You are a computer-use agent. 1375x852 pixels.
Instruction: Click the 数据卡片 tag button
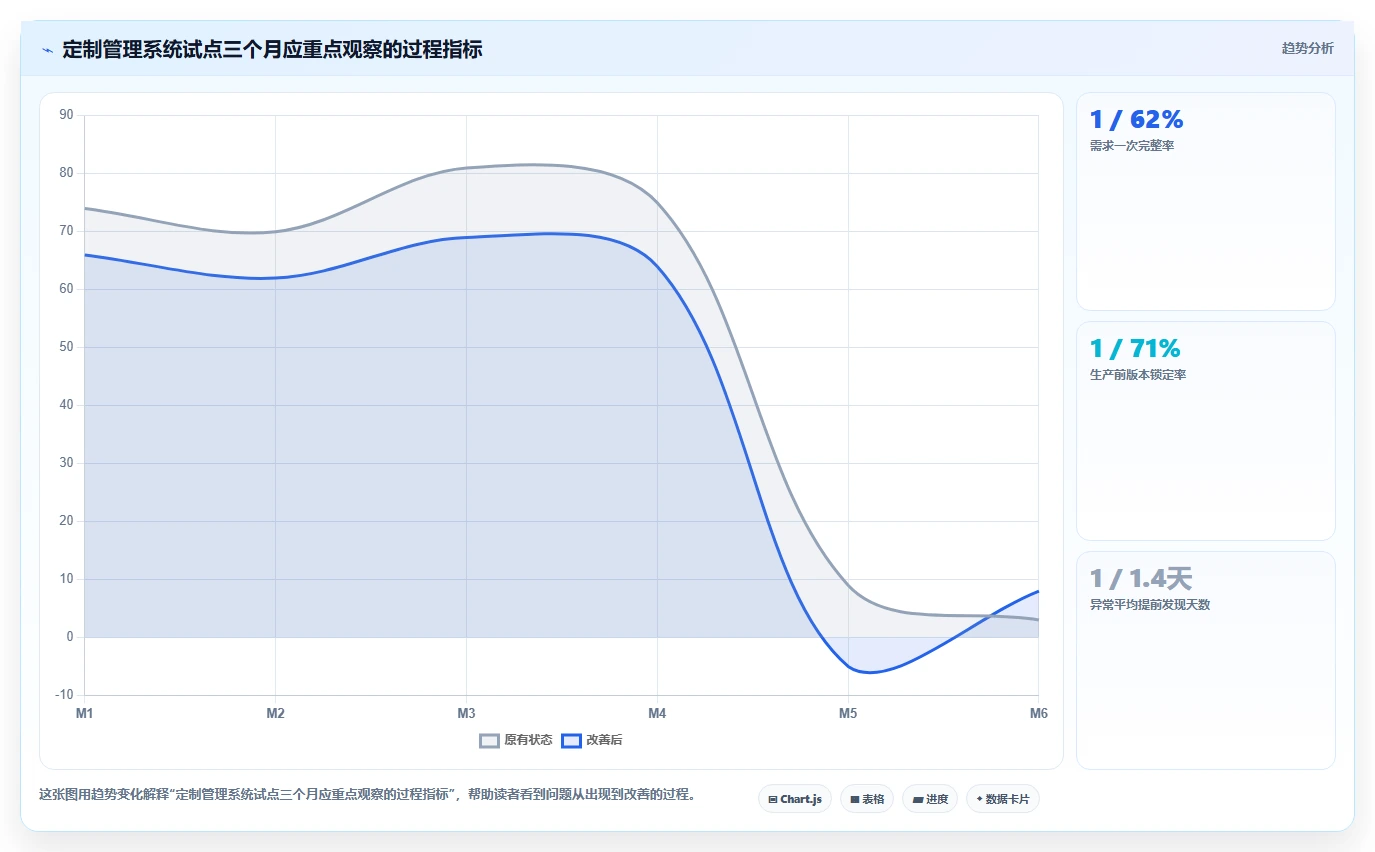pyautogui.click(x=1003, y=799)
